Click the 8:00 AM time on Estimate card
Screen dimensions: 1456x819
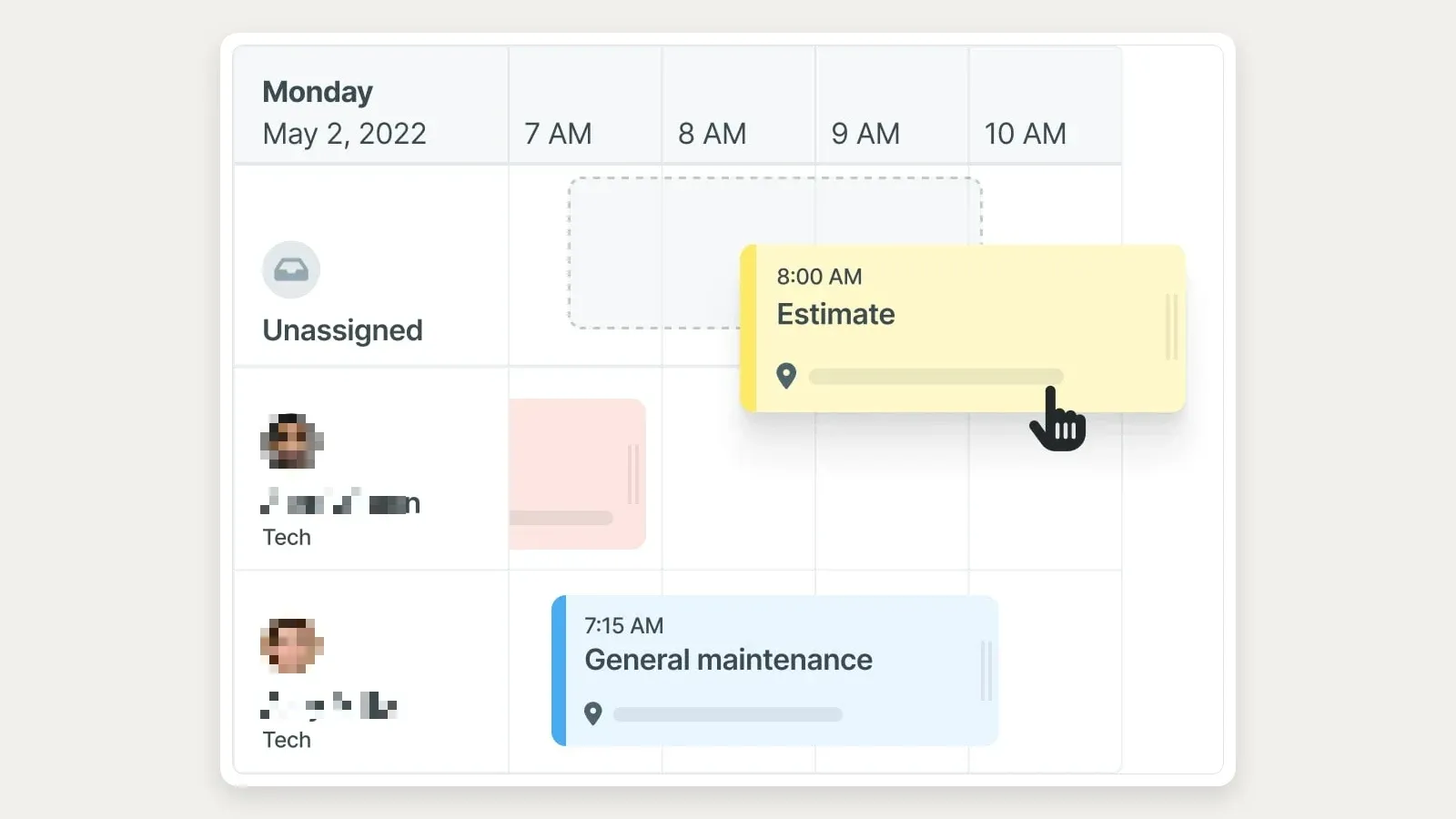coord(819,277)
